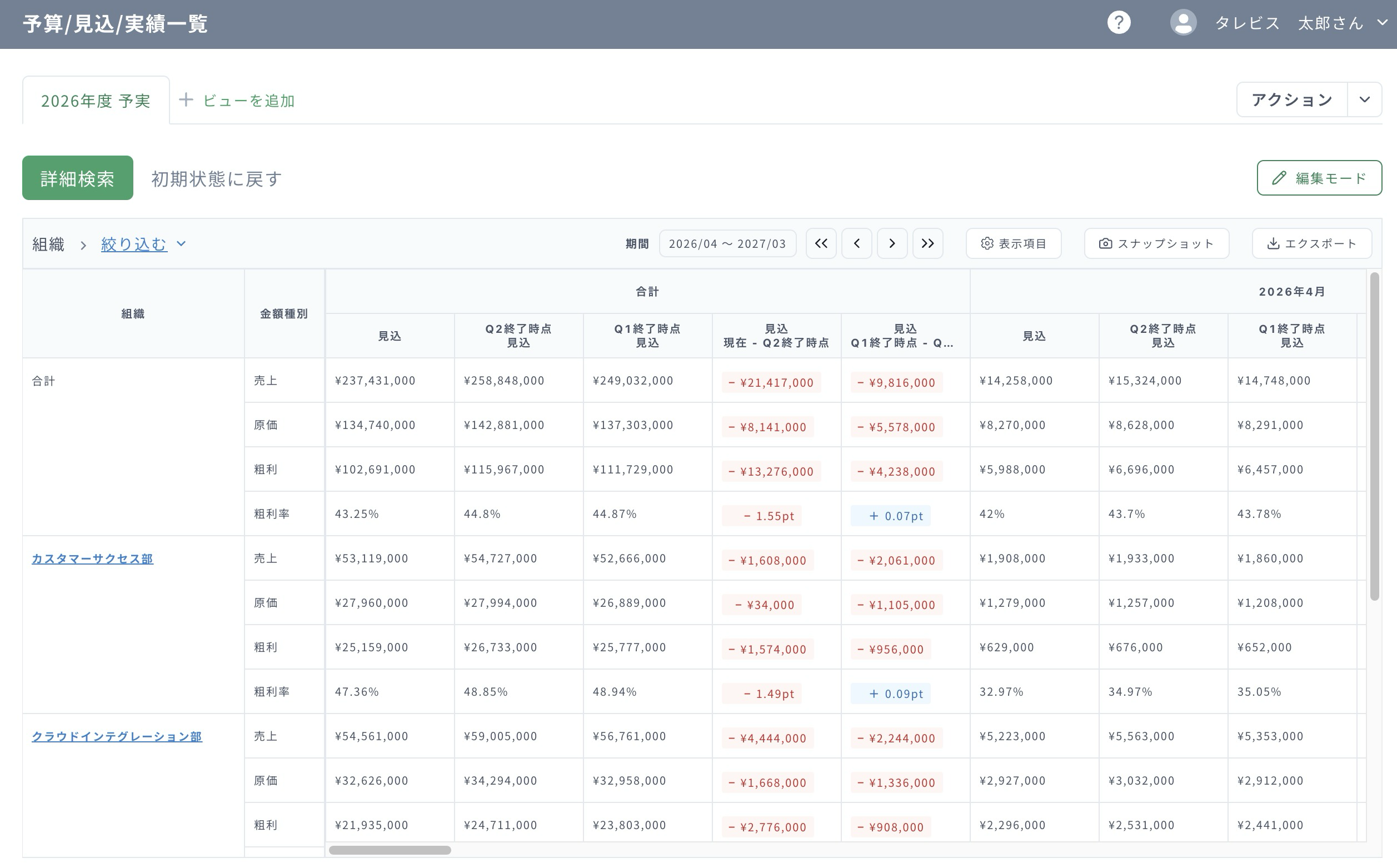Click the − ¥4,444,000 badge

point(767,739)
